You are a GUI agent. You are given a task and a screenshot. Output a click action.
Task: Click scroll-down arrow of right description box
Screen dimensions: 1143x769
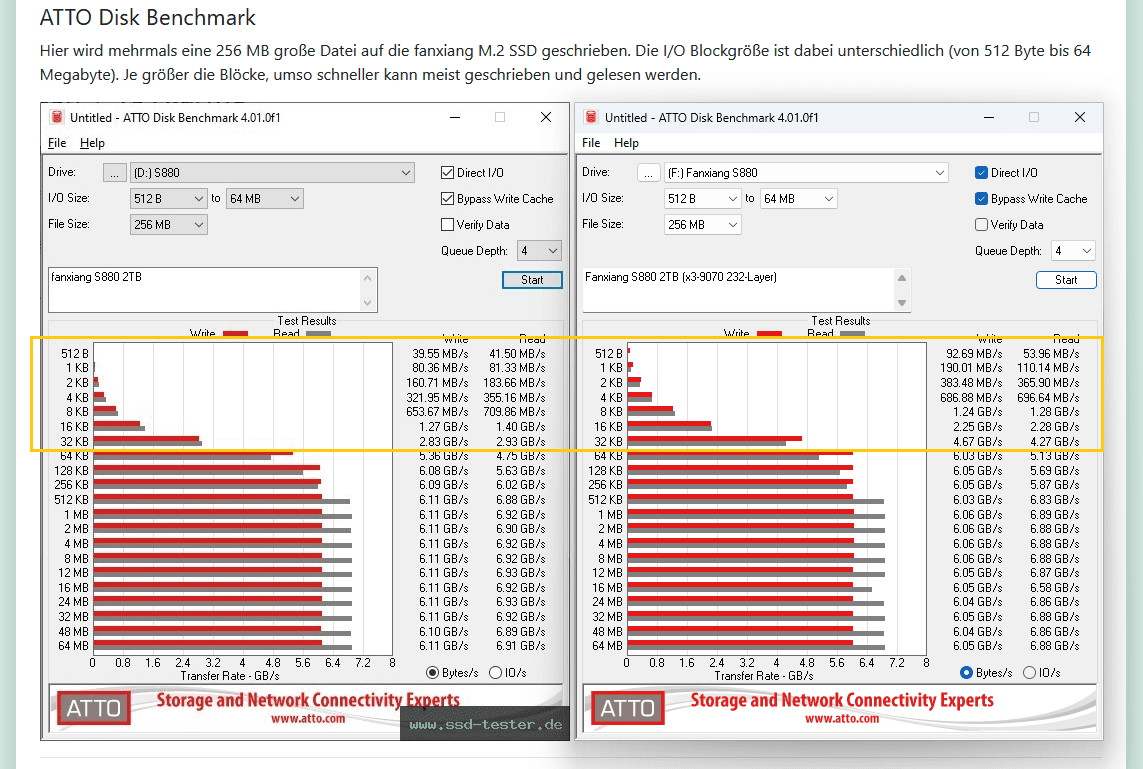902,302
